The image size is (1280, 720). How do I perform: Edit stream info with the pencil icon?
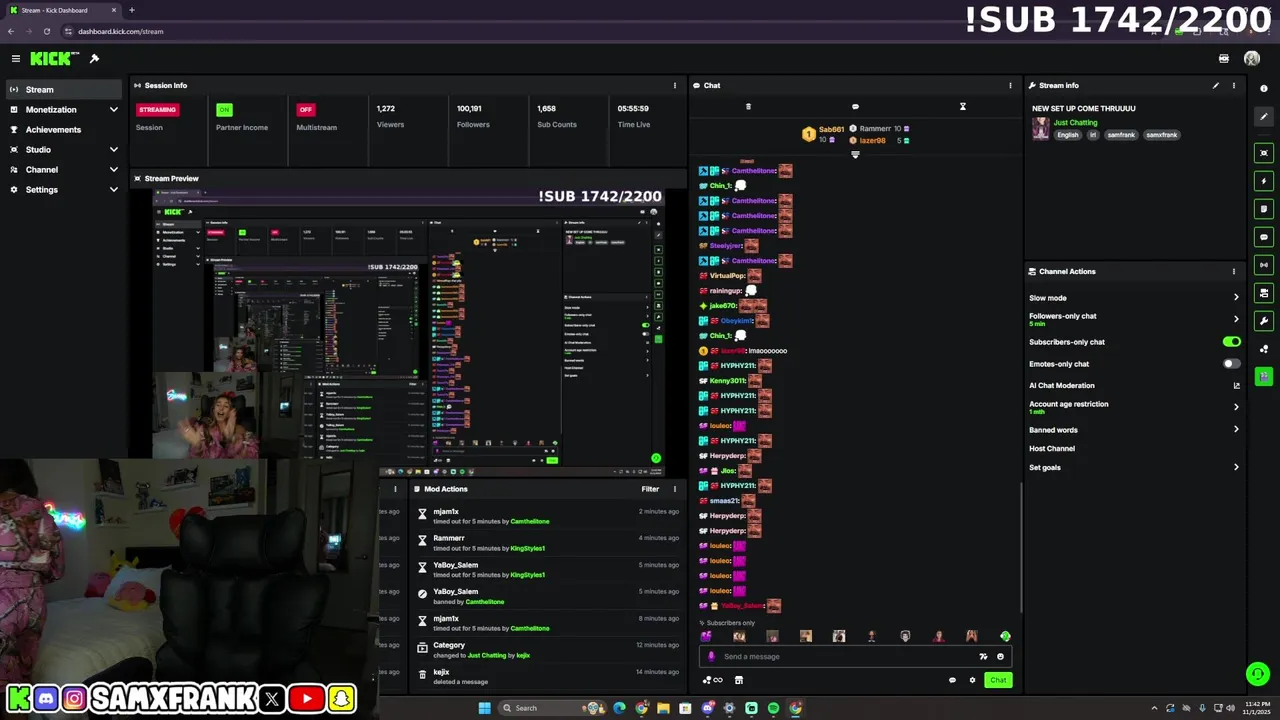click(x=1216, y=85)
